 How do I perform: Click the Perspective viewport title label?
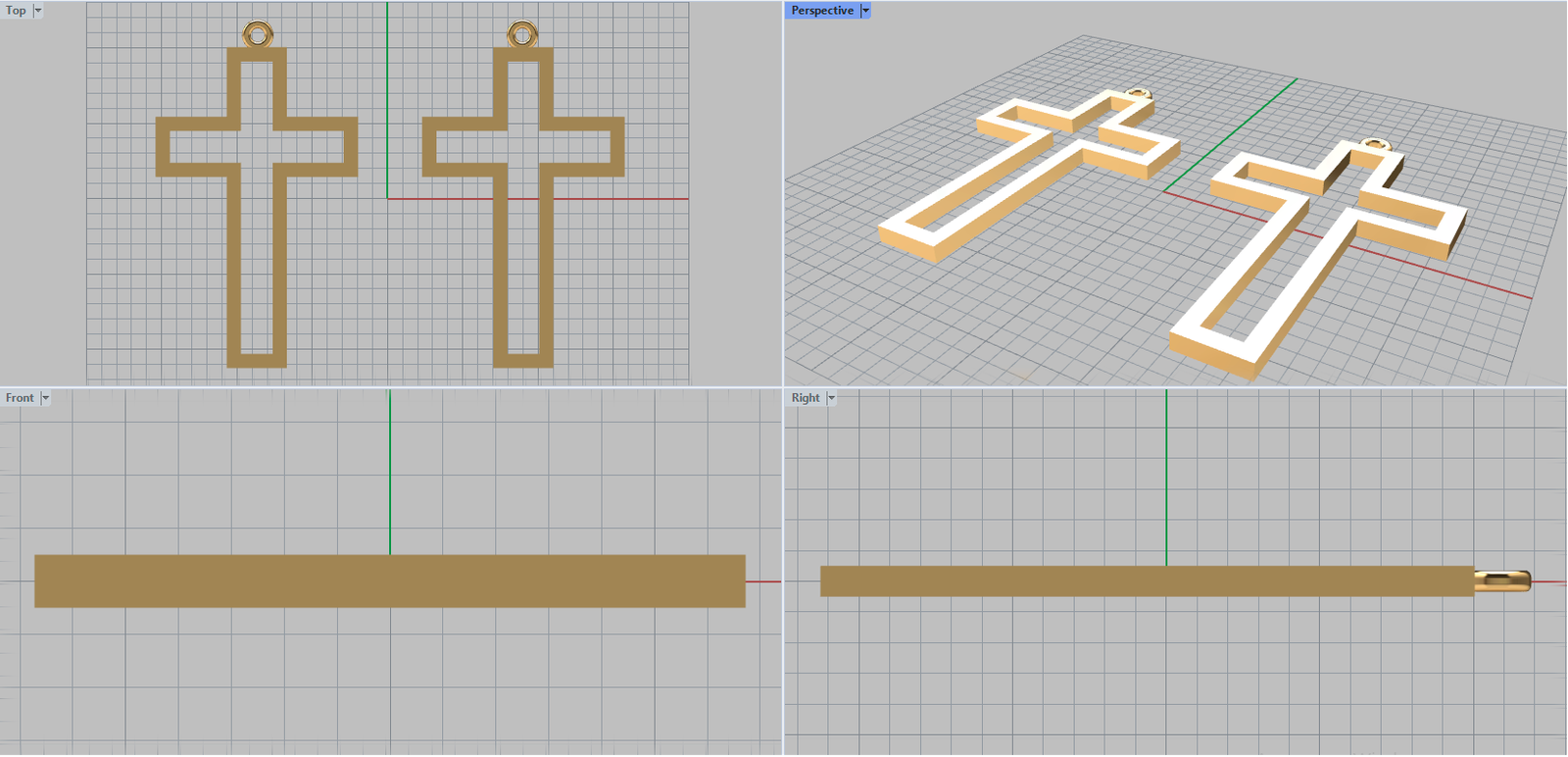coord(821,11)
